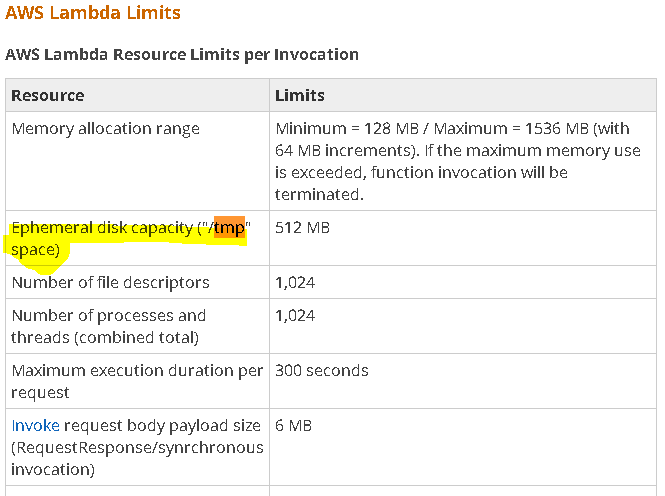Click the yellow-highlighted word 'space)'
This screenshot has height=496, width=665.
click(35, 247)
